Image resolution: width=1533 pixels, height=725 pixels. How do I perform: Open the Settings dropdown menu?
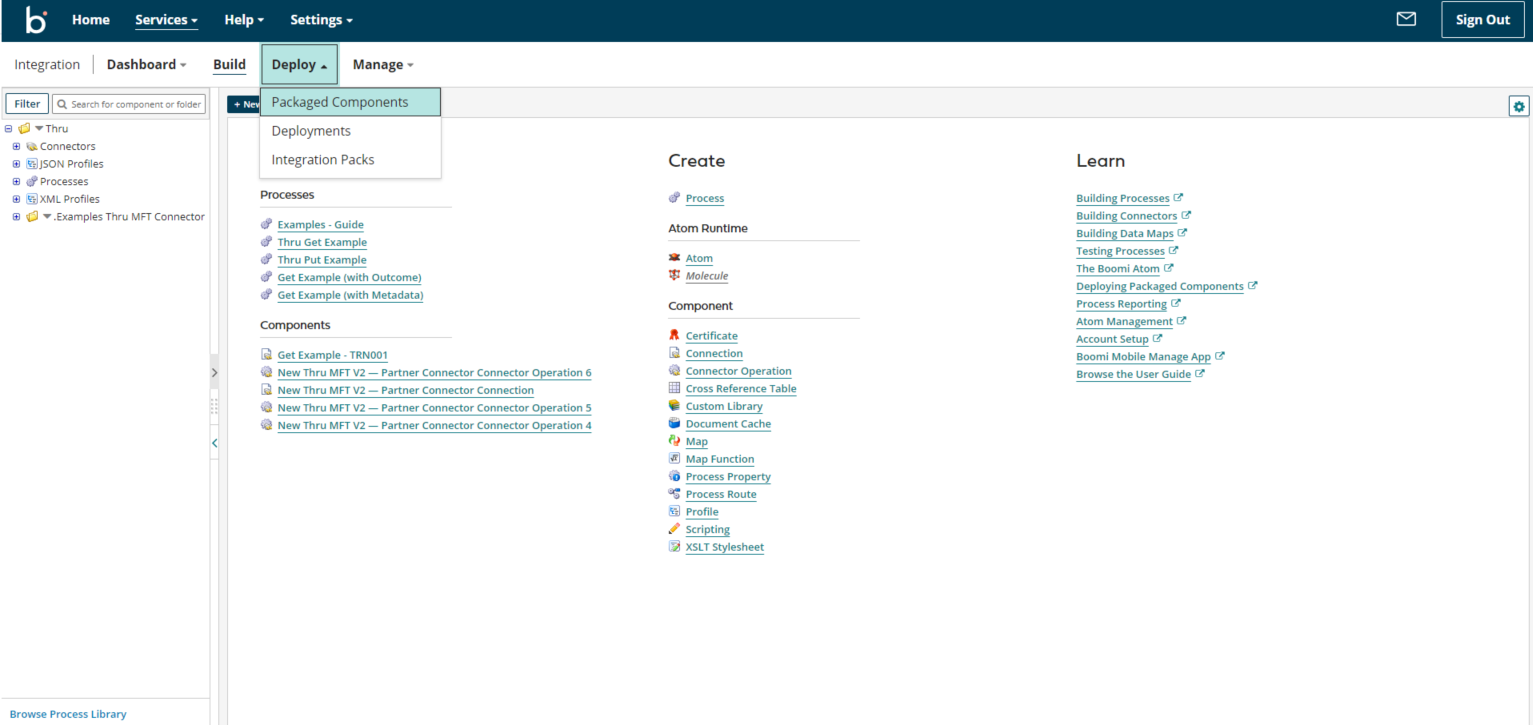[321, 20]
